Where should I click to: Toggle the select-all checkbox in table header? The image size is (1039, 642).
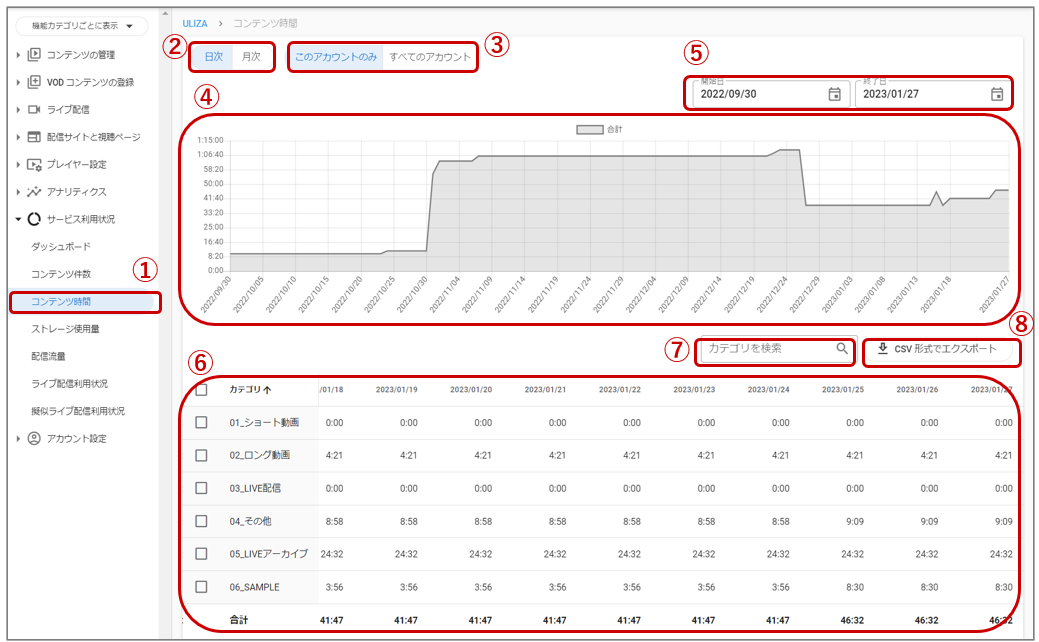(201, 390)
